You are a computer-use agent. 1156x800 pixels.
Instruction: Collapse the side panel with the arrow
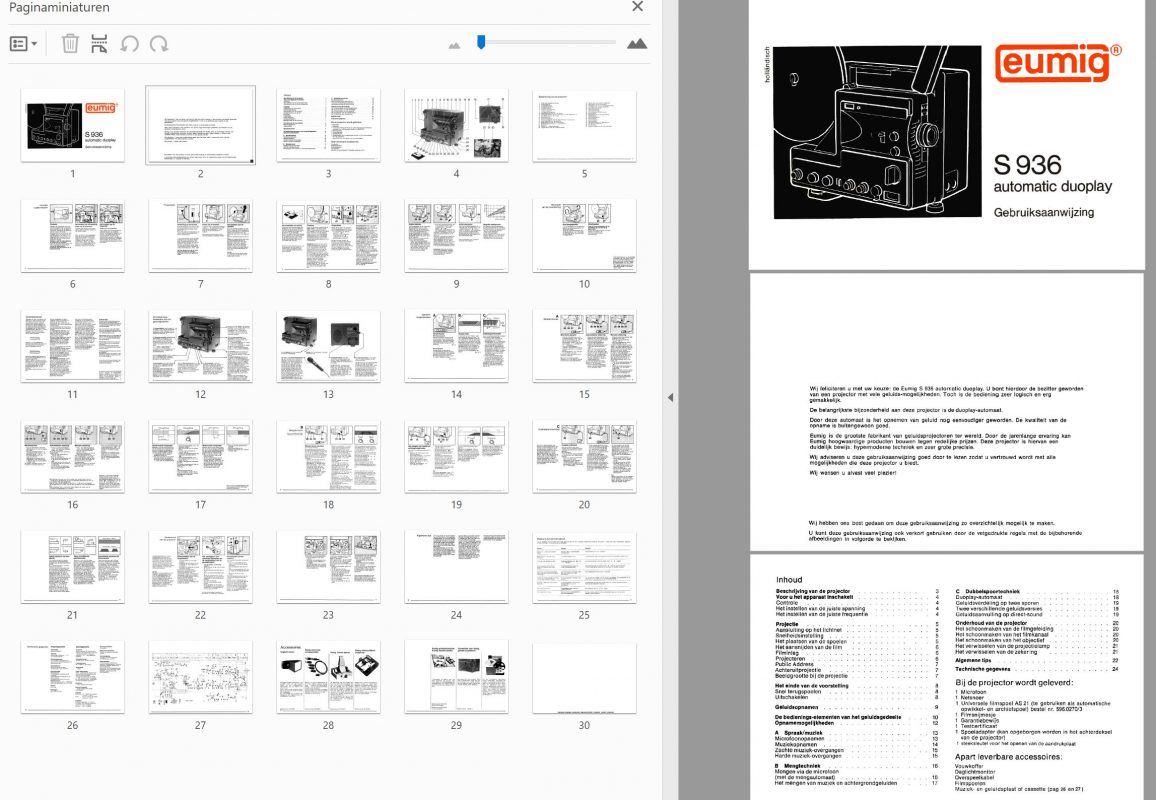(x=670, y=398)
